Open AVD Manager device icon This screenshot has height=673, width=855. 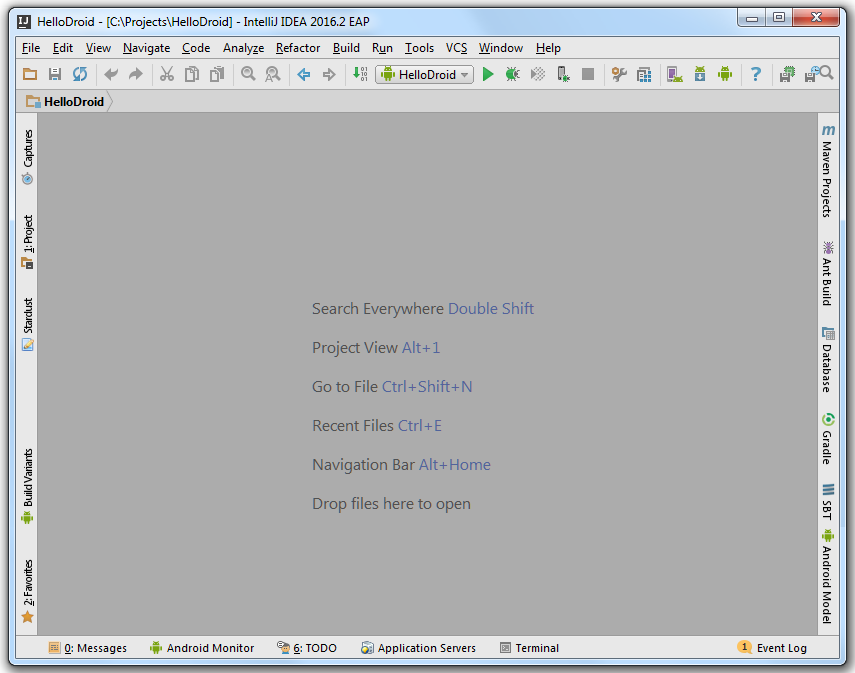(675, 74)
